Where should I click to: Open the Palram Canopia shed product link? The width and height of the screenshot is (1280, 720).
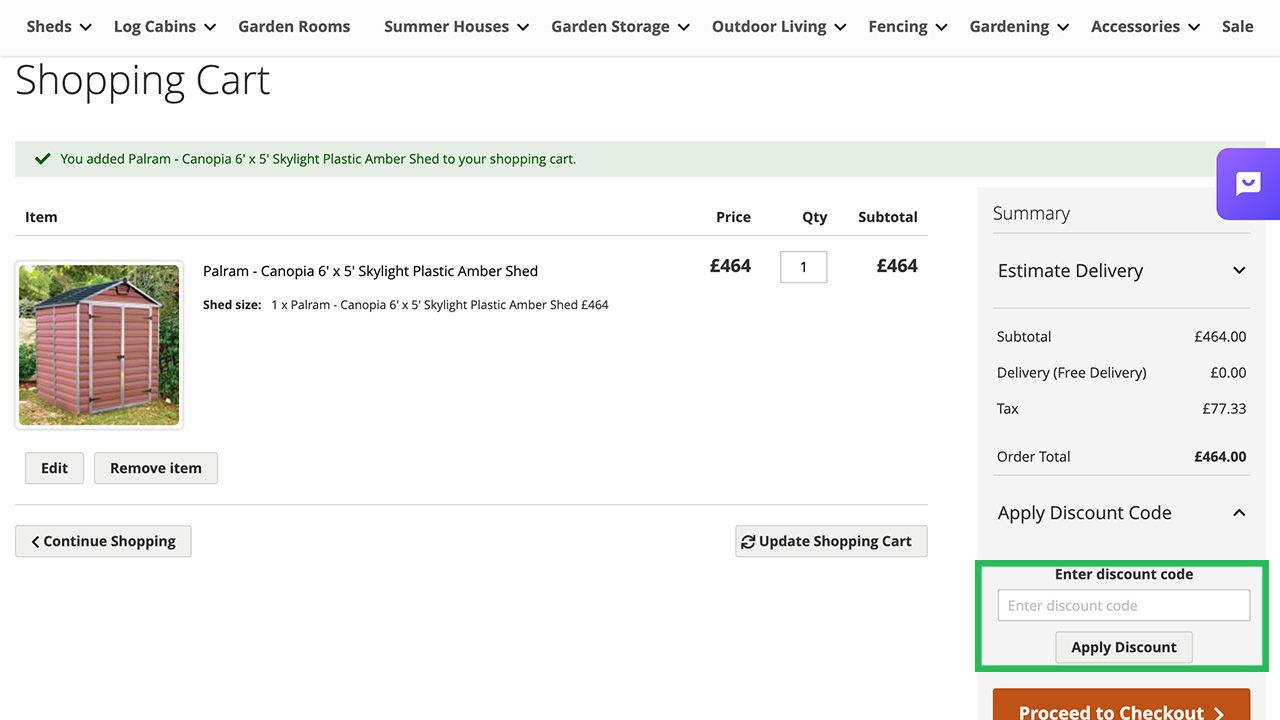pos(370,271)
